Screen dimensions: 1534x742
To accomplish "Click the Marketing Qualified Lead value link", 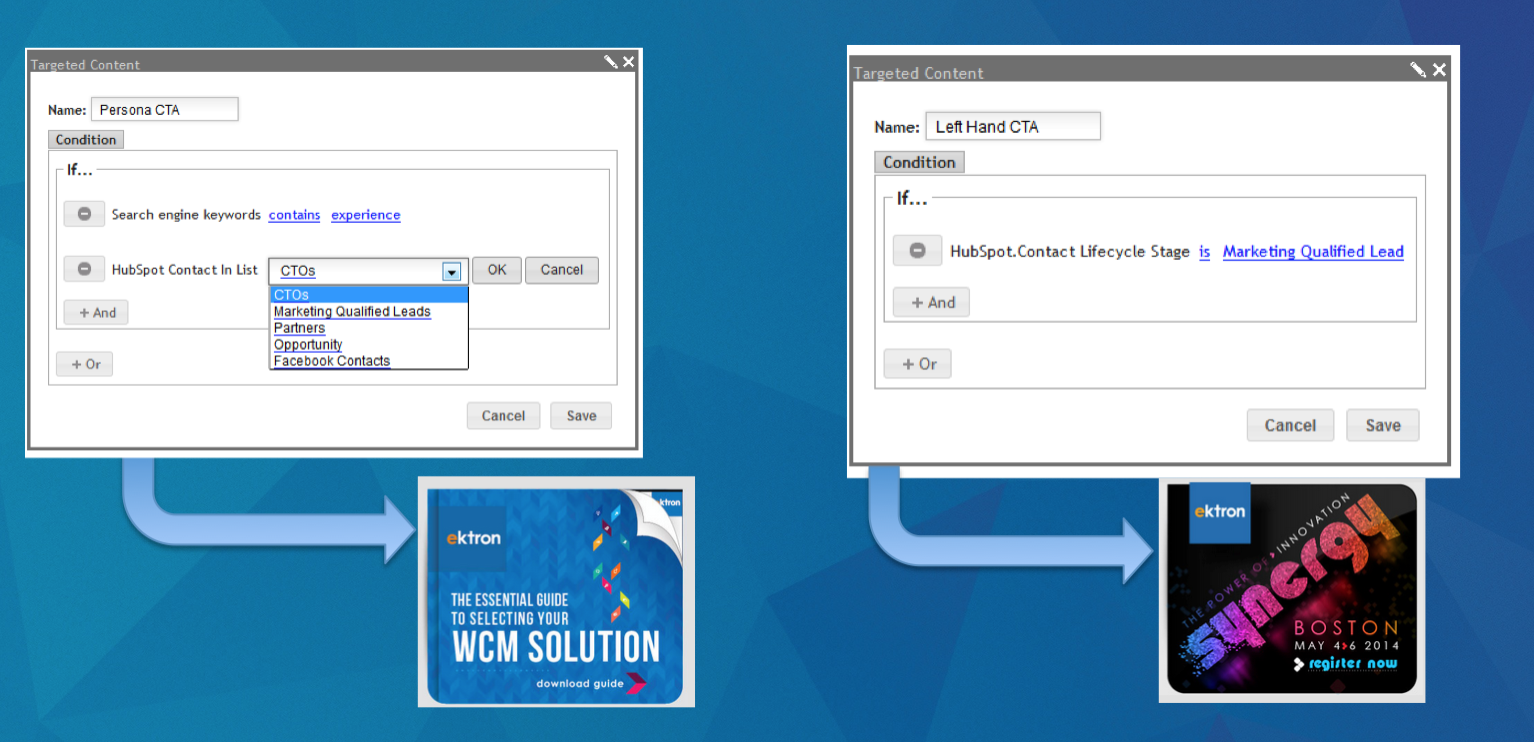I will (1313, 252).
